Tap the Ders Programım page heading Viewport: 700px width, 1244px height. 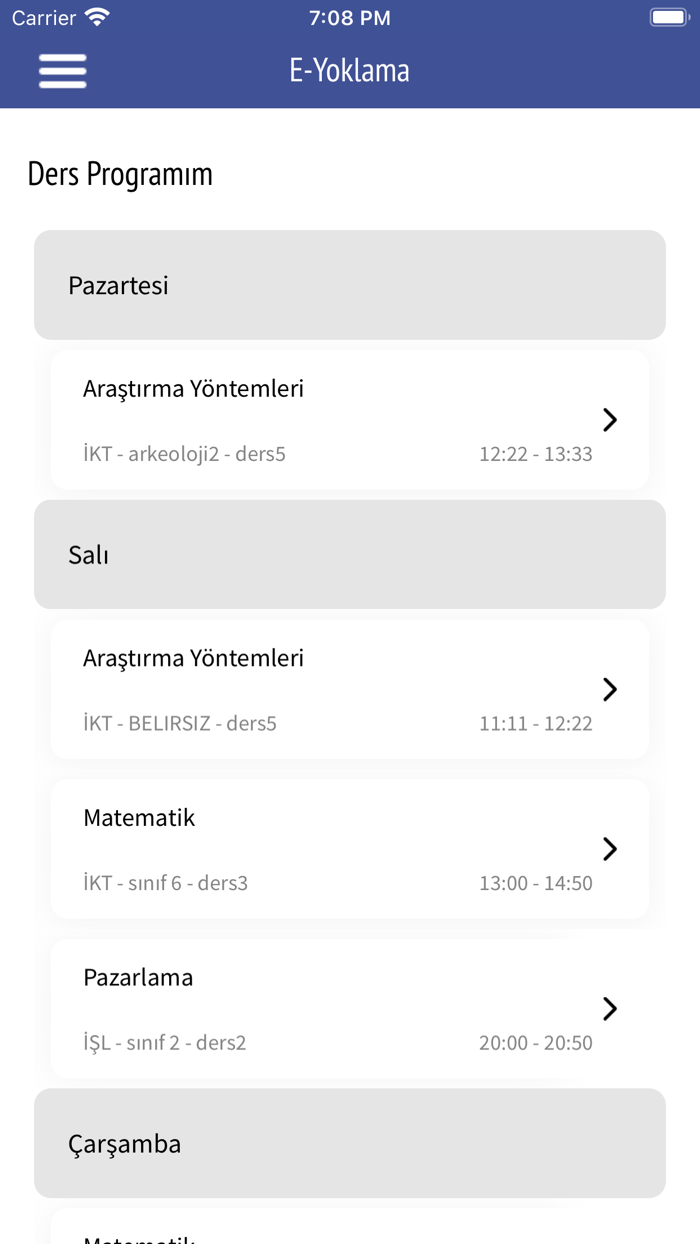pos(120,174)
